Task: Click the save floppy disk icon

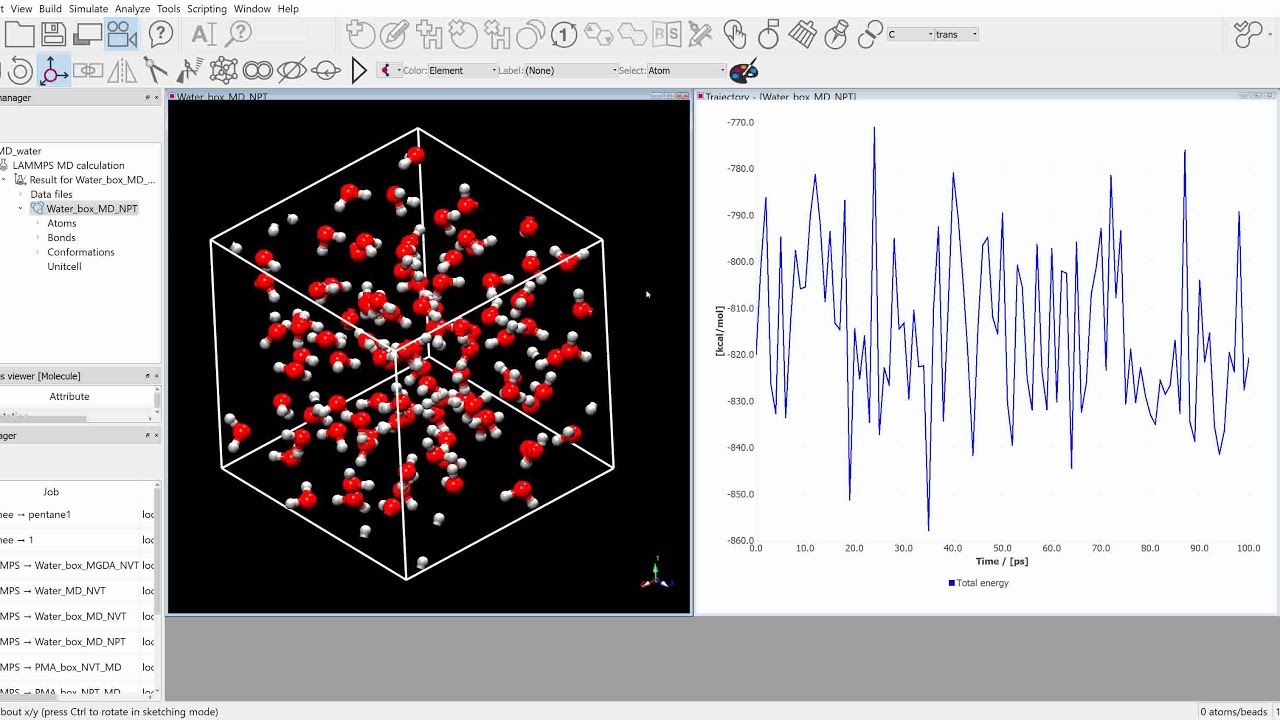Action: tap(54, 35)
